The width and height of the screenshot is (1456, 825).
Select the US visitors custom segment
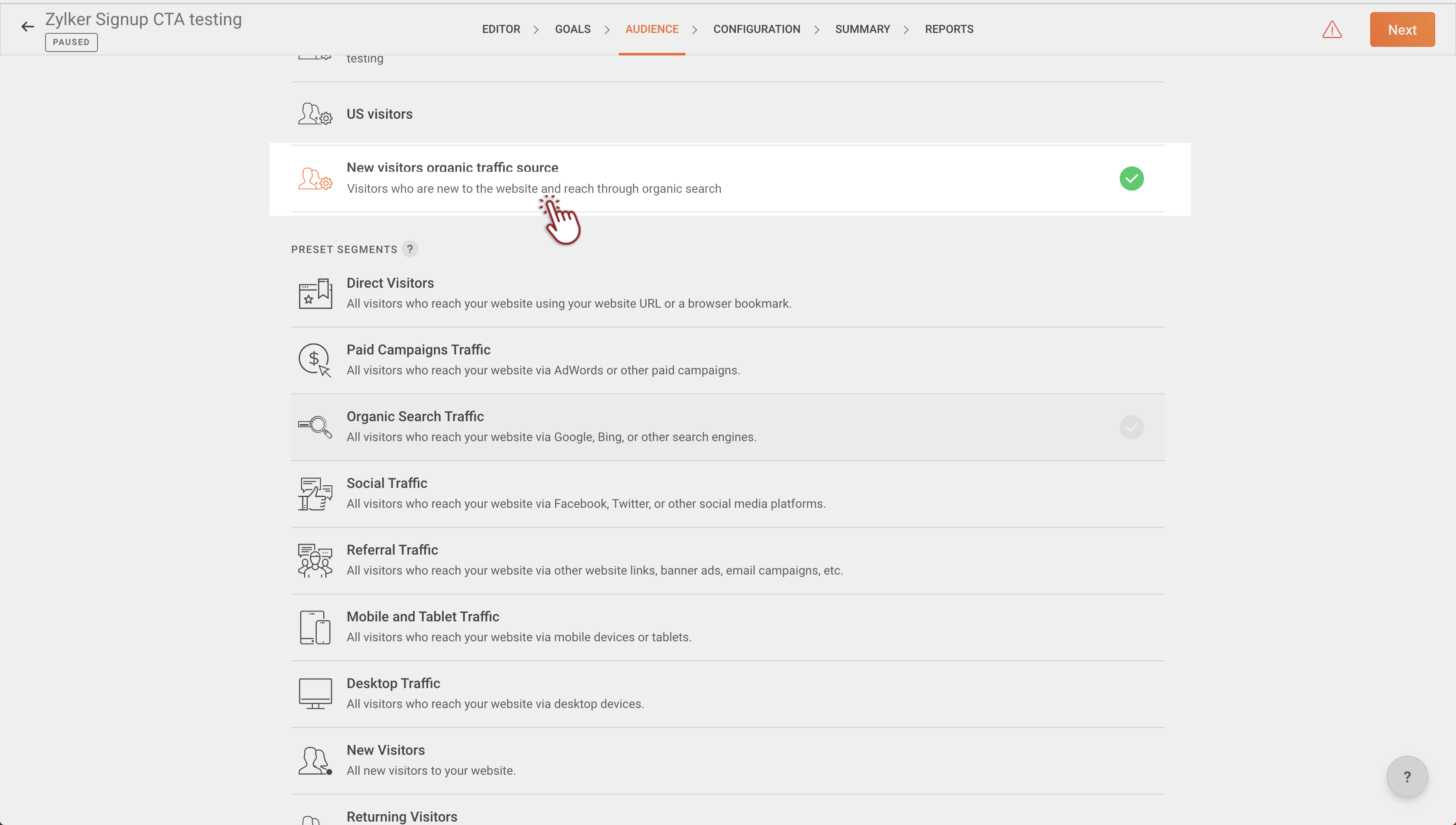click(379, 114)
